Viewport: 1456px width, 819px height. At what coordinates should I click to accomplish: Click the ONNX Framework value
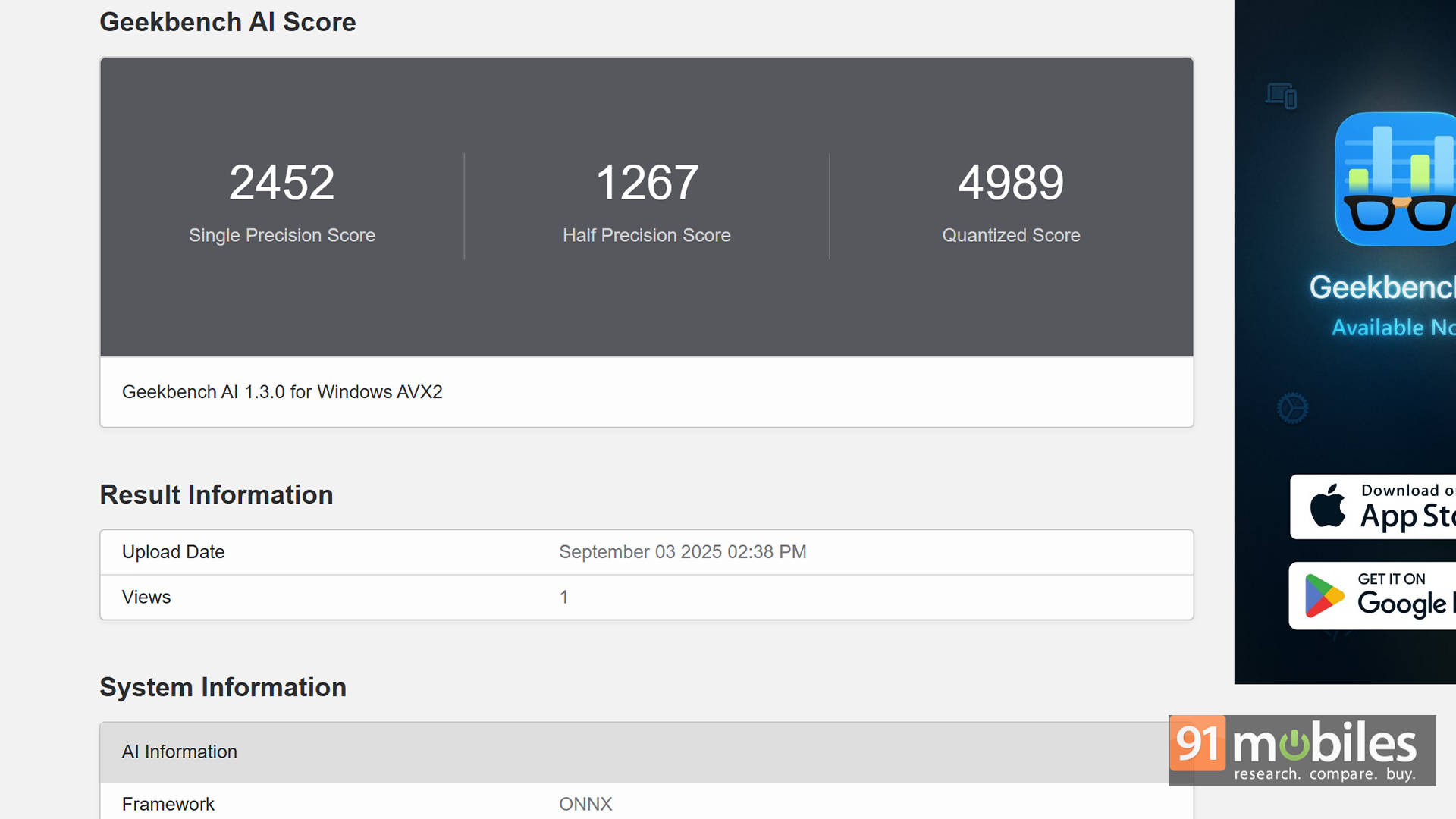point(585,804)
